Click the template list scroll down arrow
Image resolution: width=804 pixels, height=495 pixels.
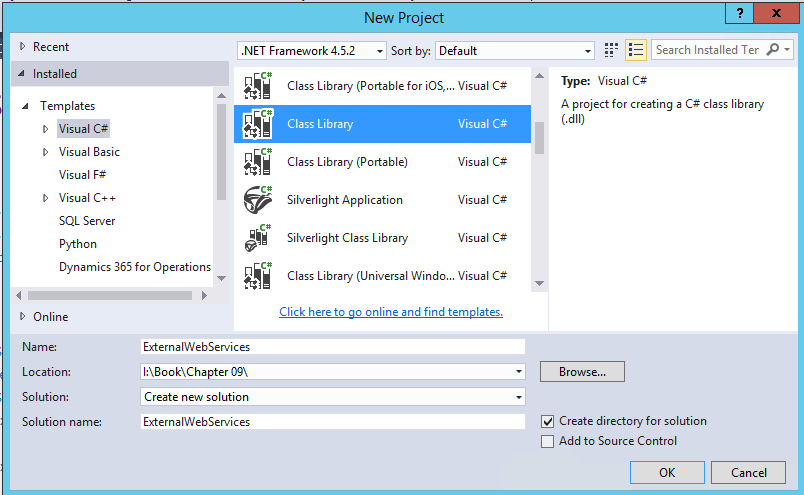pyautogui.click(x=539, y=283)
